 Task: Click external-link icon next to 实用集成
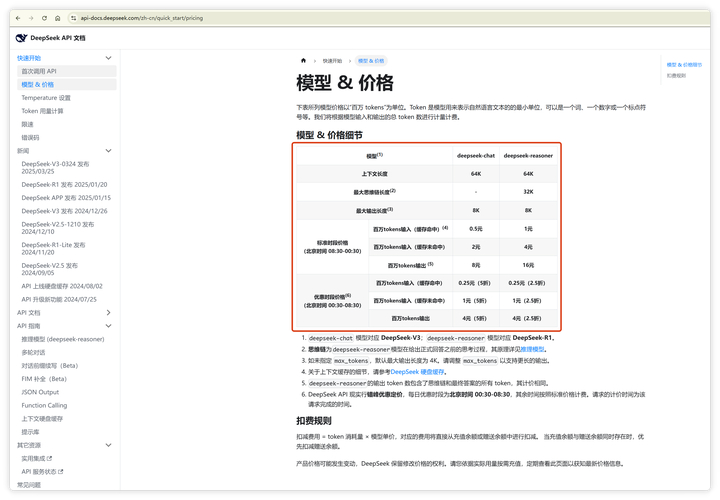coord(50,459)
